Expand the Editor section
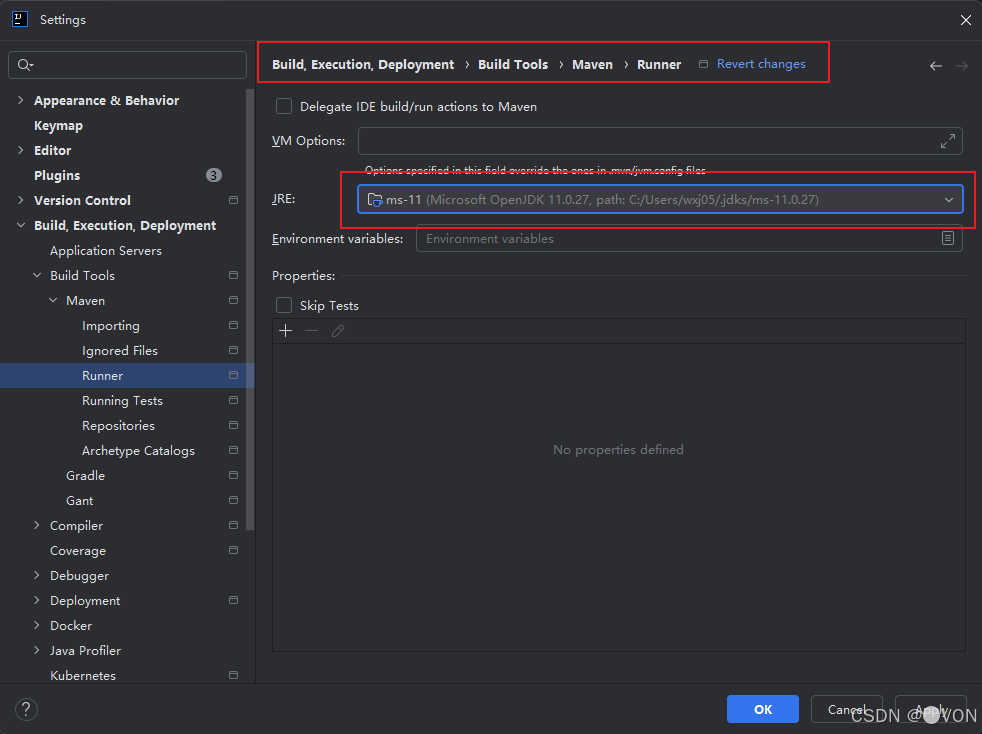Viewport: 982px width, 734px height. pos(21,150)
